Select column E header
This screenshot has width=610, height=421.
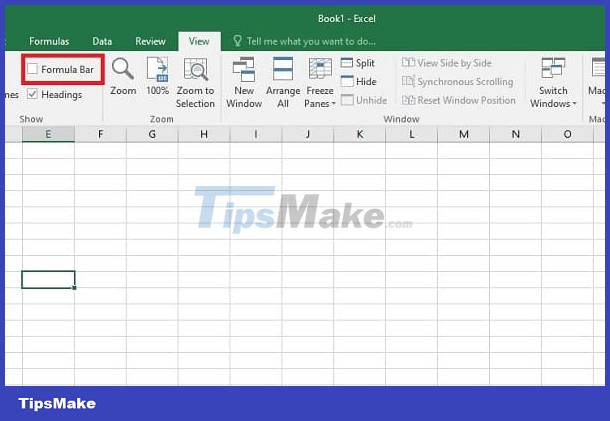click(x=48, y=134)
